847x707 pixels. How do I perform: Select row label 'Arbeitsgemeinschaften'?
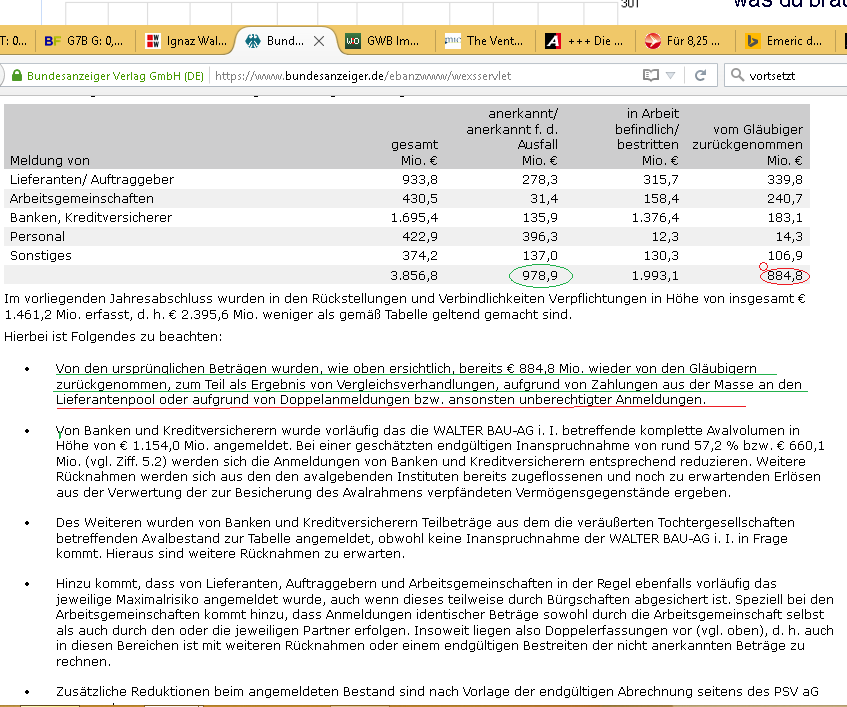82,198
